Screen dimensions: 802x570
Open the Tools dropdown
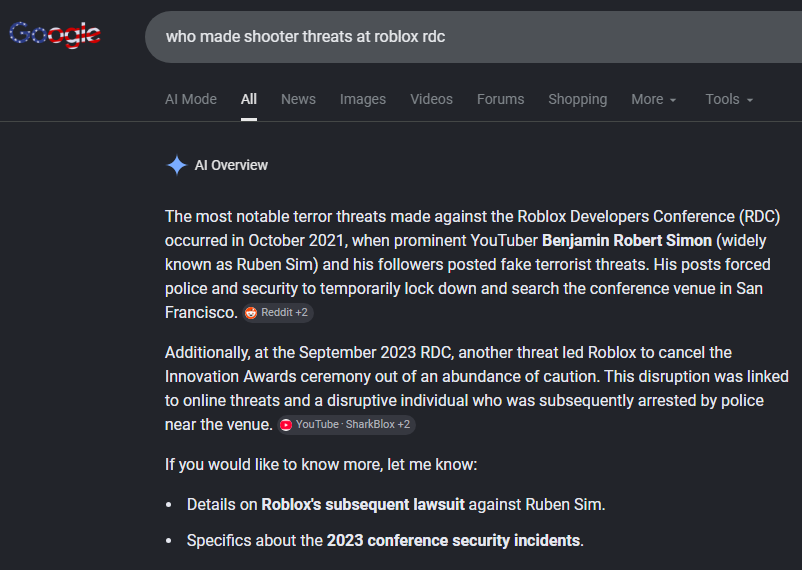coord(729,99)
